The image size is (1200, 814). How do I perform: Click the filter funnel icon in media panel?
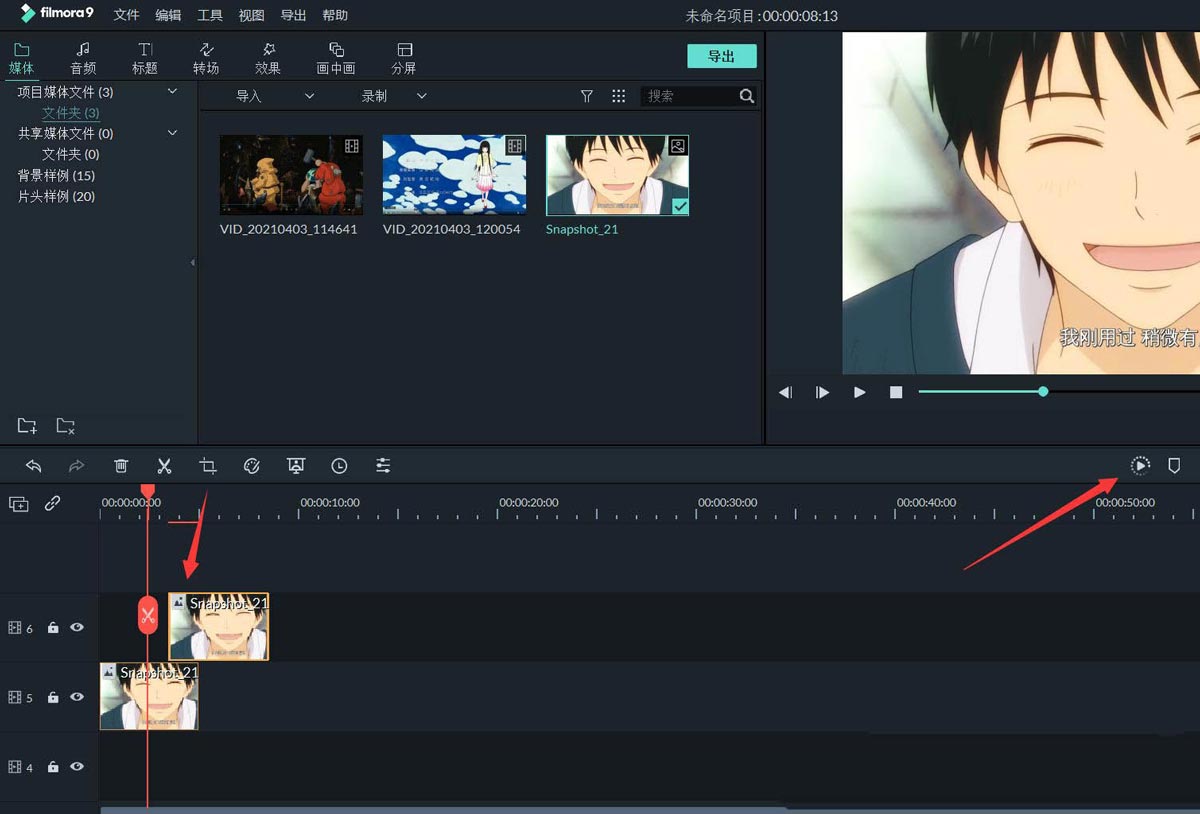pos(586,95)
